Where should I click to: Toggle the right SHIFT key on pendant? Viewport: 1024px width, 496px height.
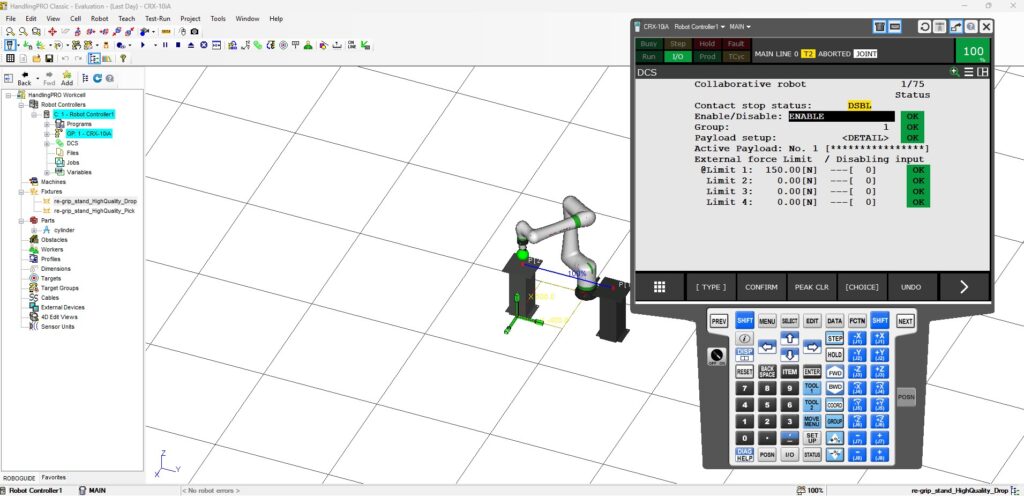tap(880, 320)
